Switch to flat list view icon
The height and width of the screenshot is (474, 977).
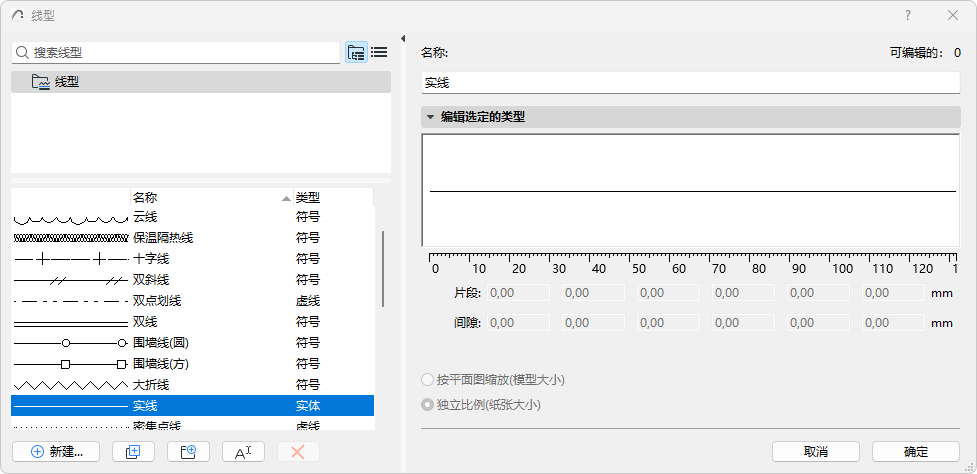pyautogui.click(x=379, y=52)
